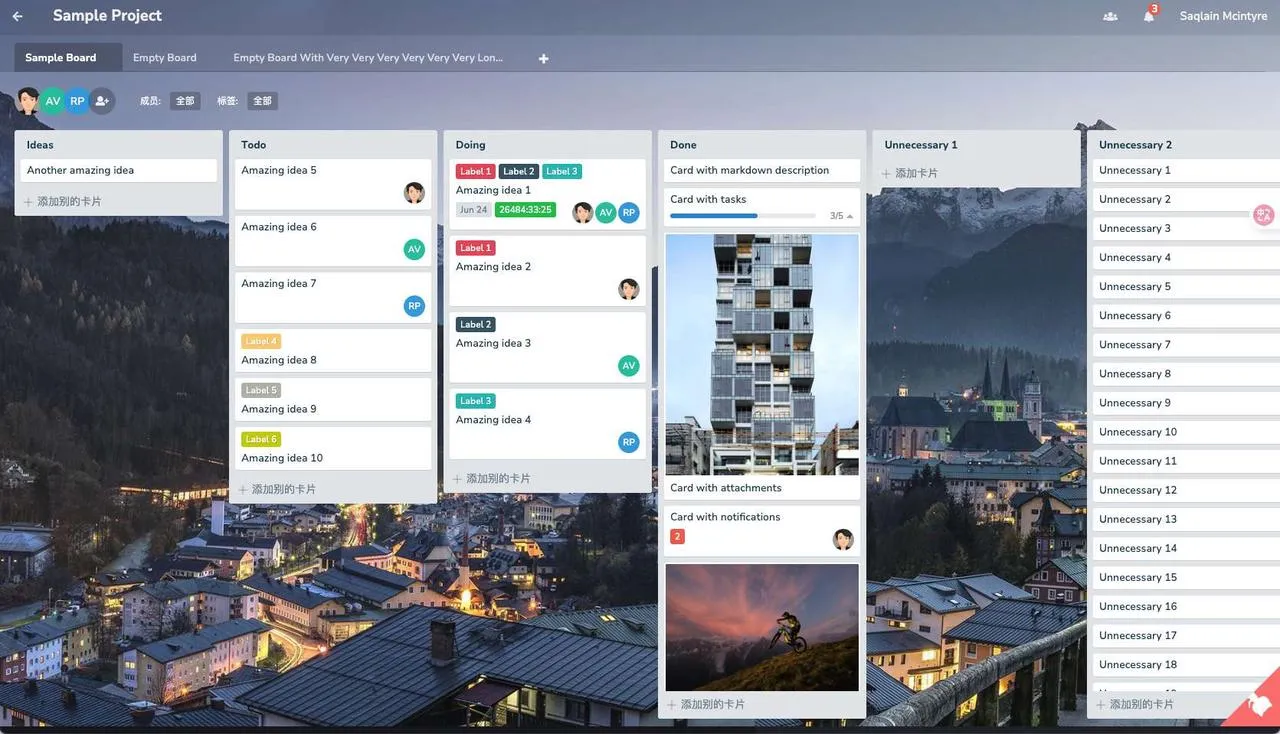Open the notifications bell

(1149, 16)
